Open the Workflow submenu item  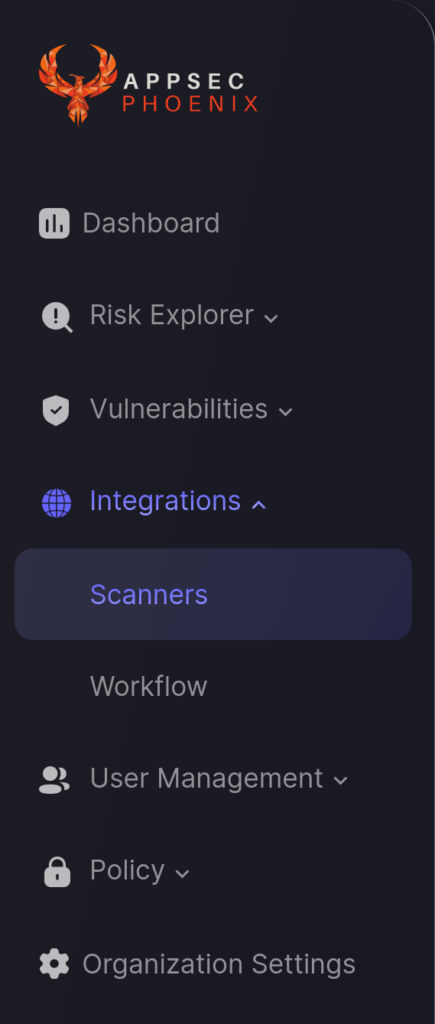148,686
